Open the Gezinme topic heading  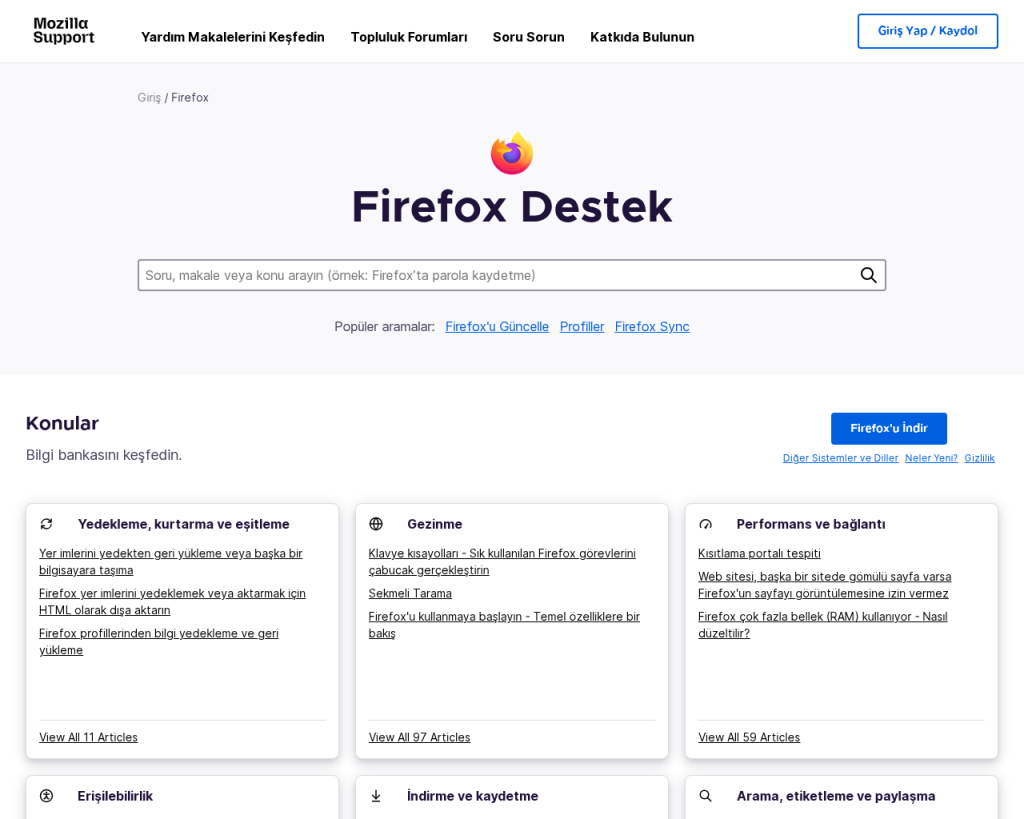click(435, 524)
